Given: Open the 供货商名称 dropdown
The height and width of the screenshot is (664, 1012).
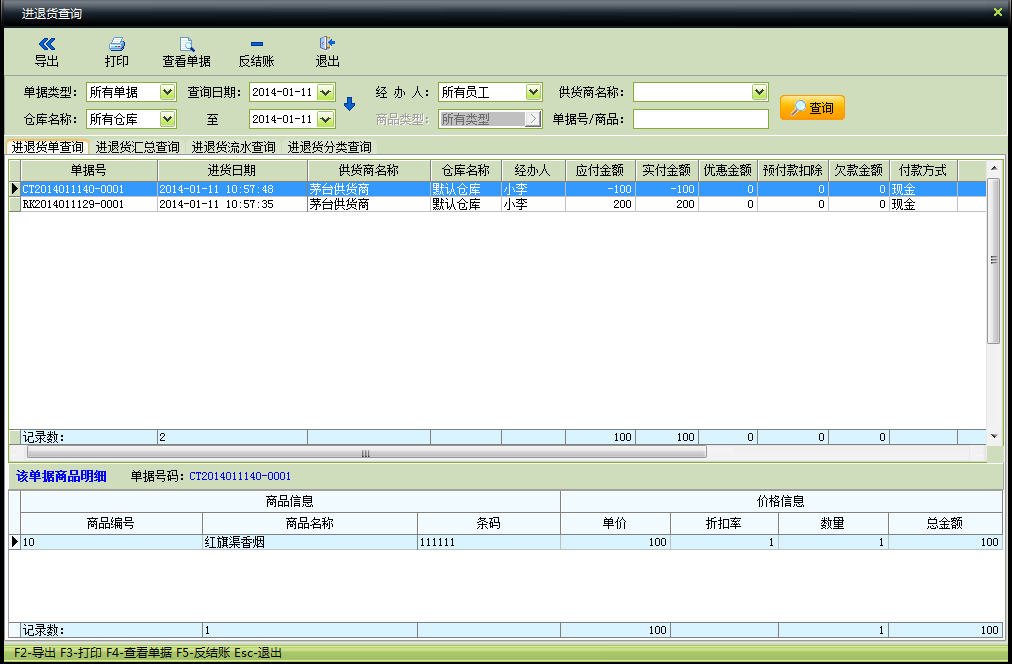Looking at the screenshot, I should 759,92.
